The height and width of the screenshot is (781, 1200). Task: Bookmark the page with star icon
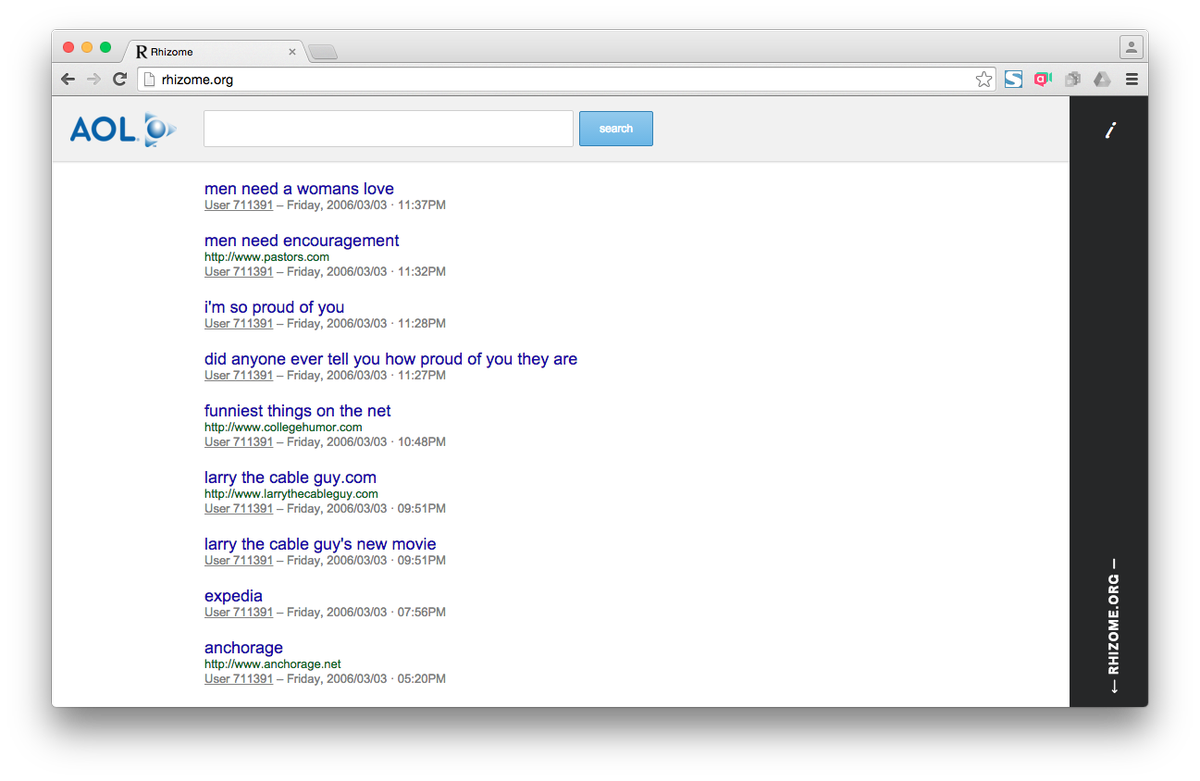pyautogui.click(x=984, y=79)
